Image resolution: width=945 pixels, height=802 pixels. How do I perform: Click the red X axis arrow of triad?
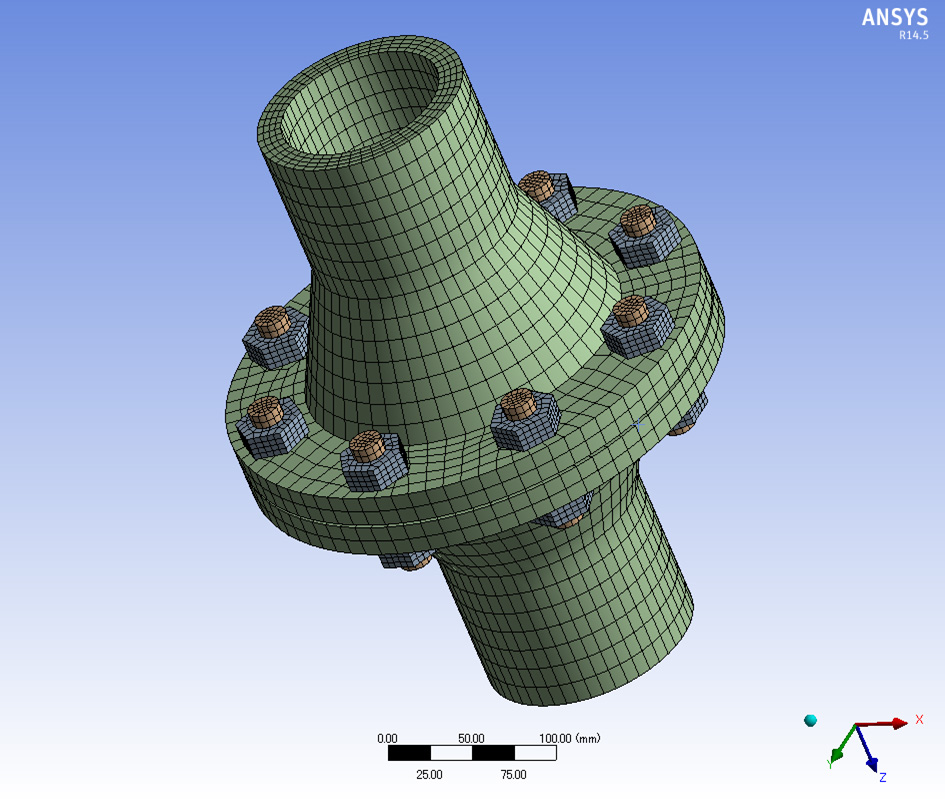[884, 723]
